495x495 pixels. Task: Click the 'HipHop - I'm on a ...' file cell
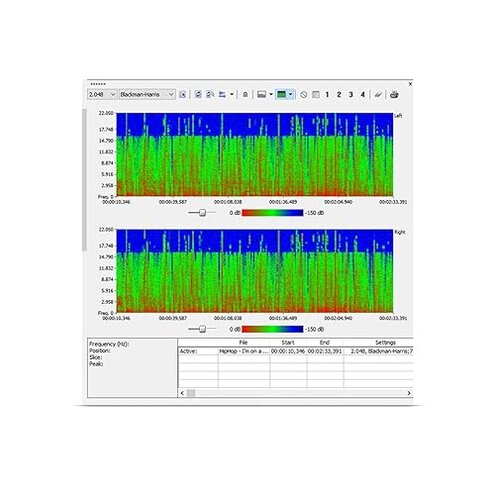(244, 351)
